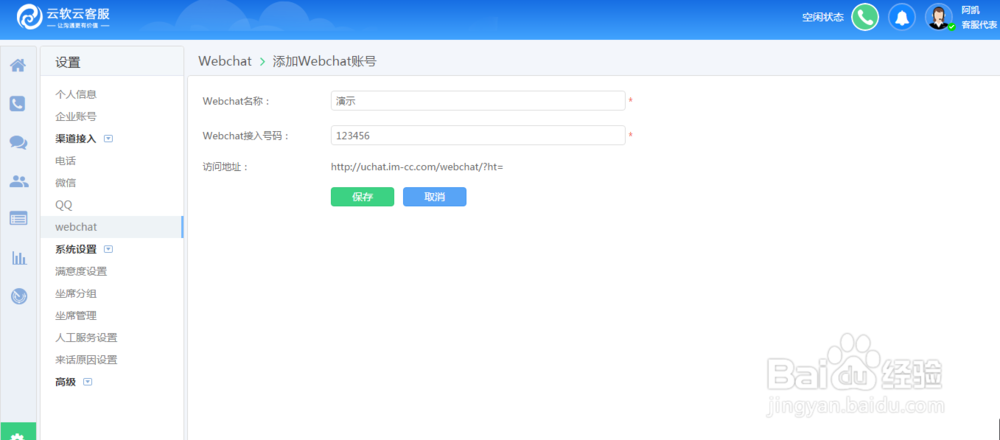Select 微信 channel
1000x440 pixels.
pos(66,183)
